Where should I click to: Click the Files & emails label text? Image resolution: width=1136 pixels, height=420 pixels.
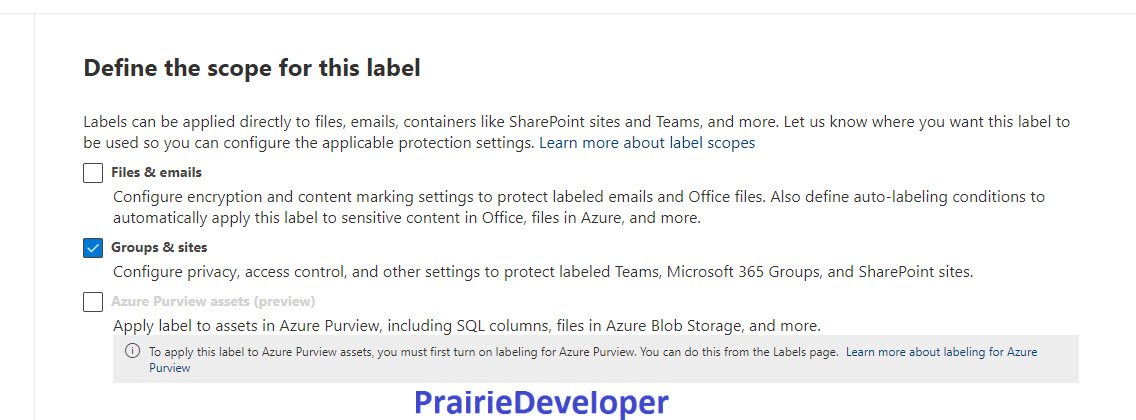[x=156, y=172]
